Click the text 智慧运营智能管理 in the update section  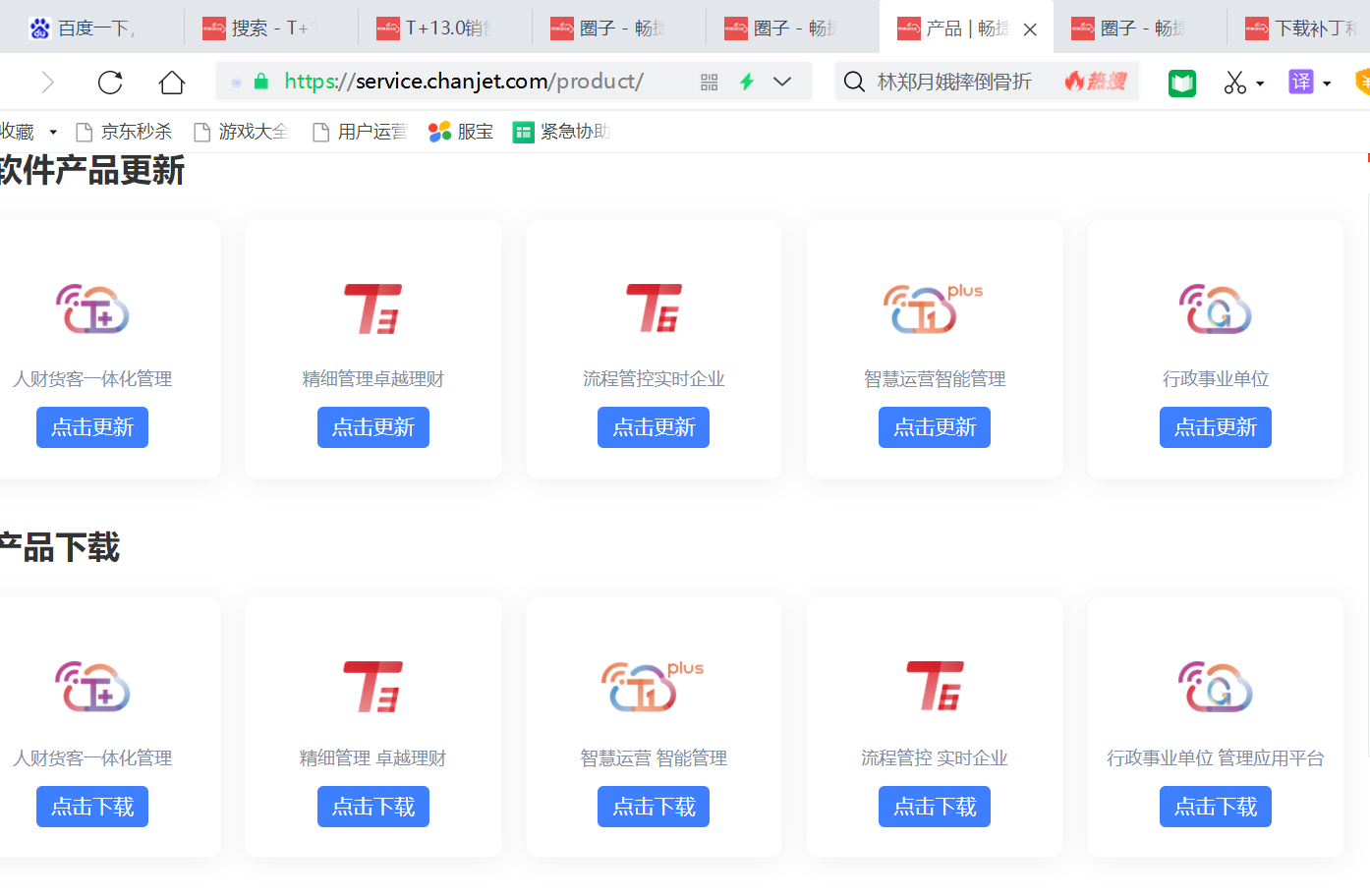pyautogui.click(x=935, y=379)
